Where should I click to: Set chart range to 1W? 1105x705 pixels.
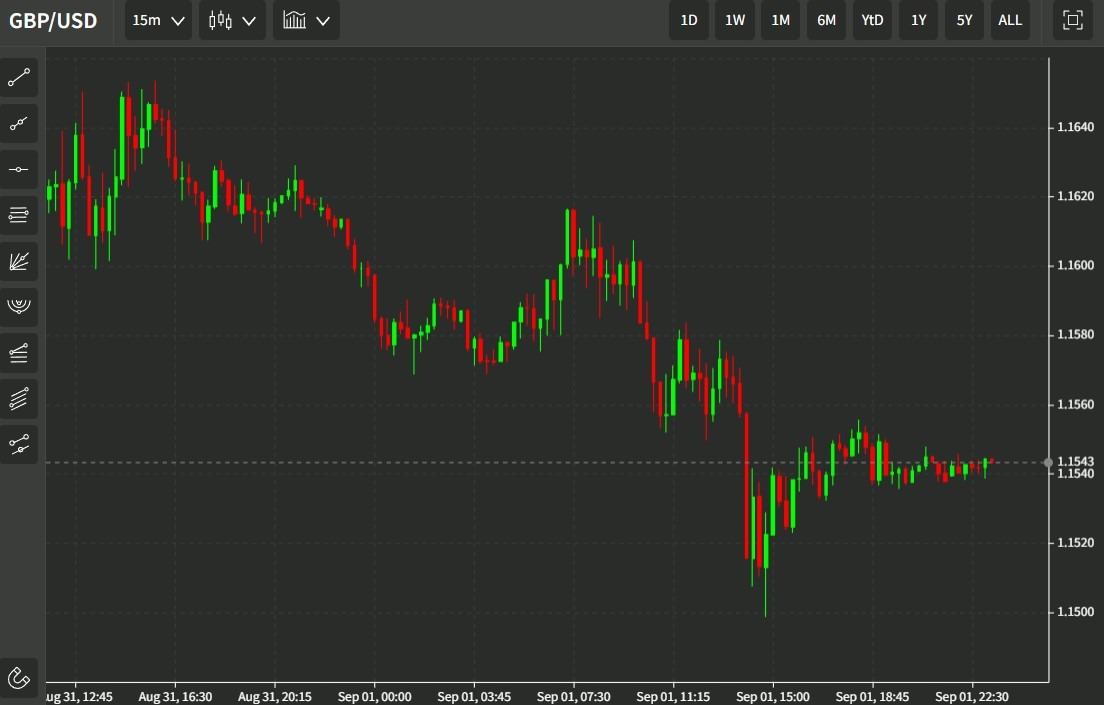click(x=734, y=20)
